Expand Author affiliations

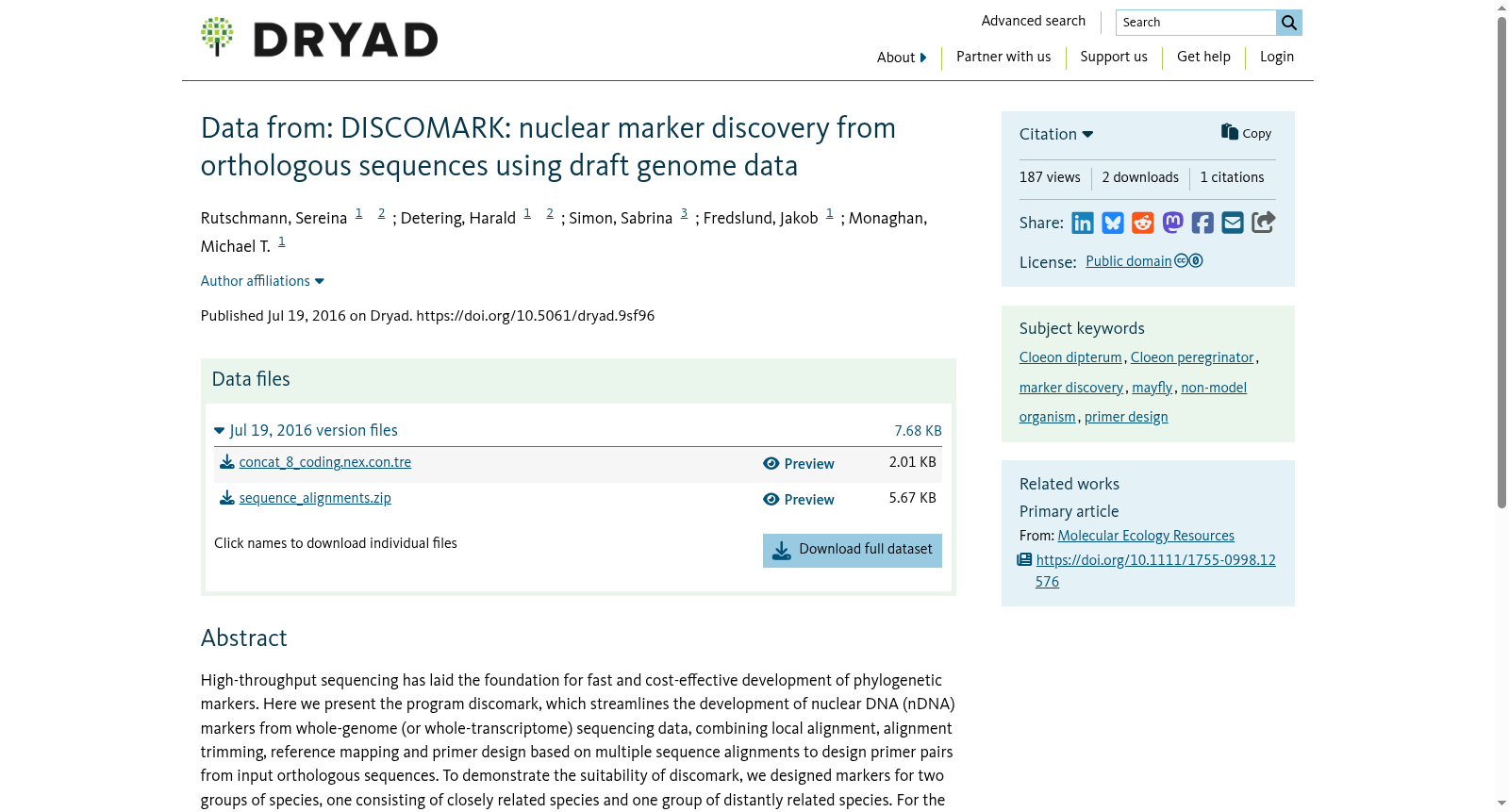click(x=262, y=281)
